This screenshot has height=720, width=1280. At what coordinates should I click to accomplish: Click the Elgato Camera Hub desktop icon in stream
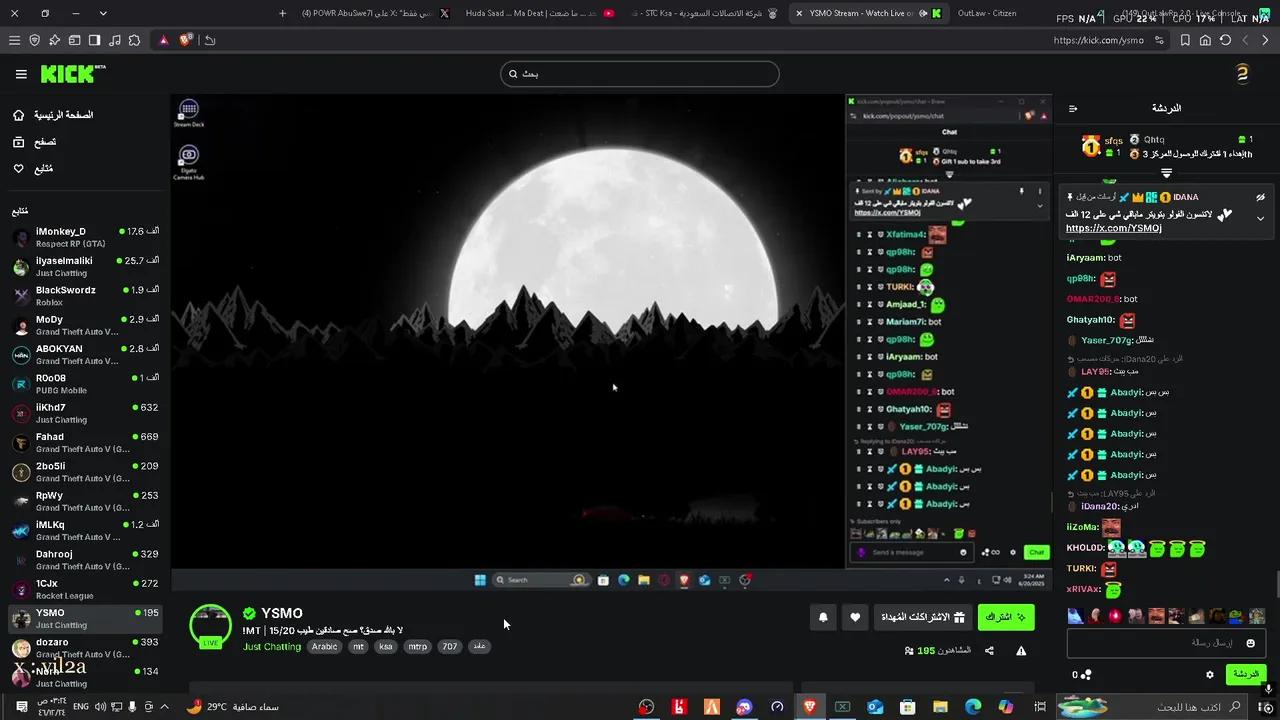[188, 162]
